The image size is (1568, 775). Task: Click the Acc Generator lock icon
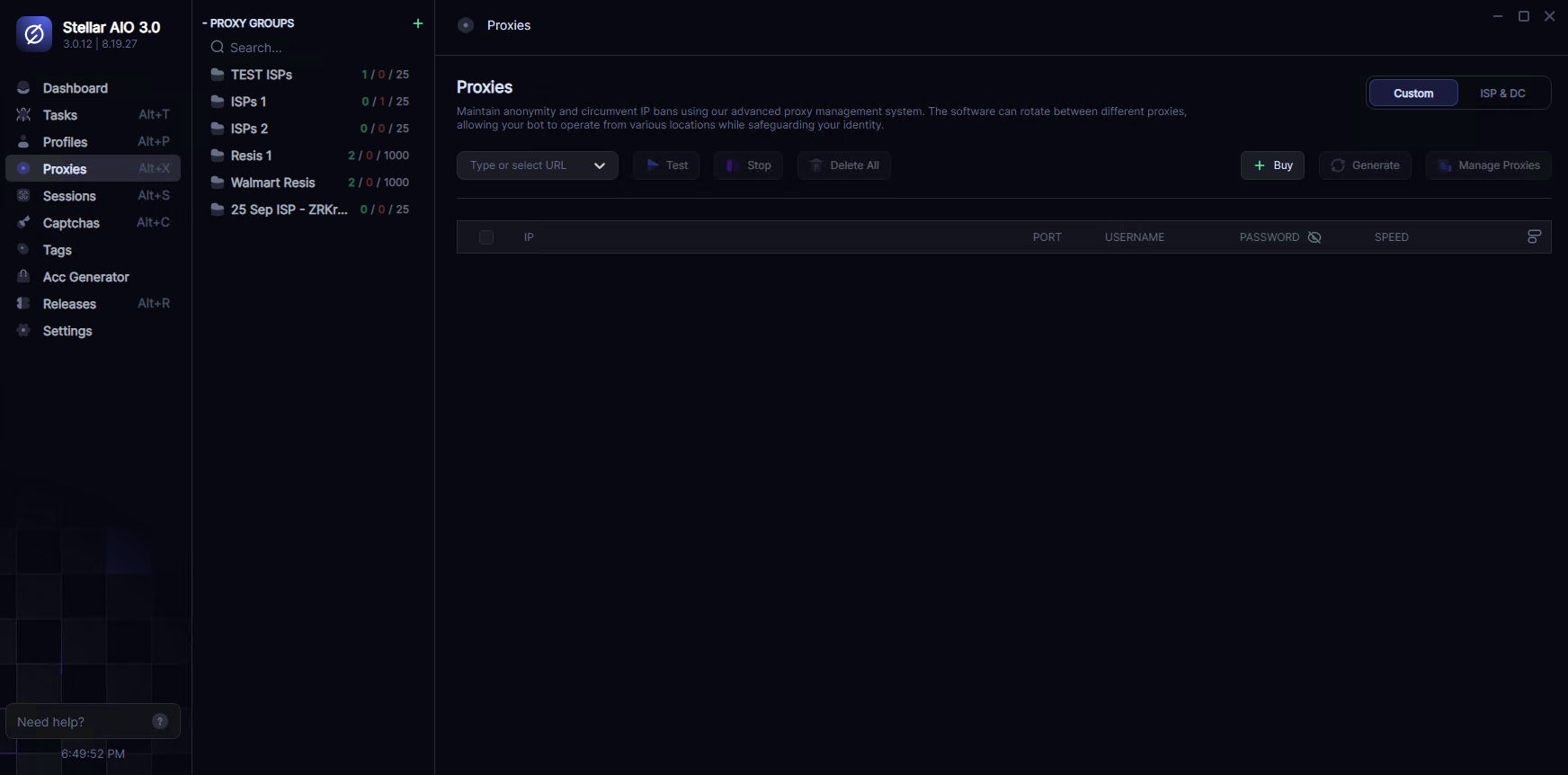24,277
